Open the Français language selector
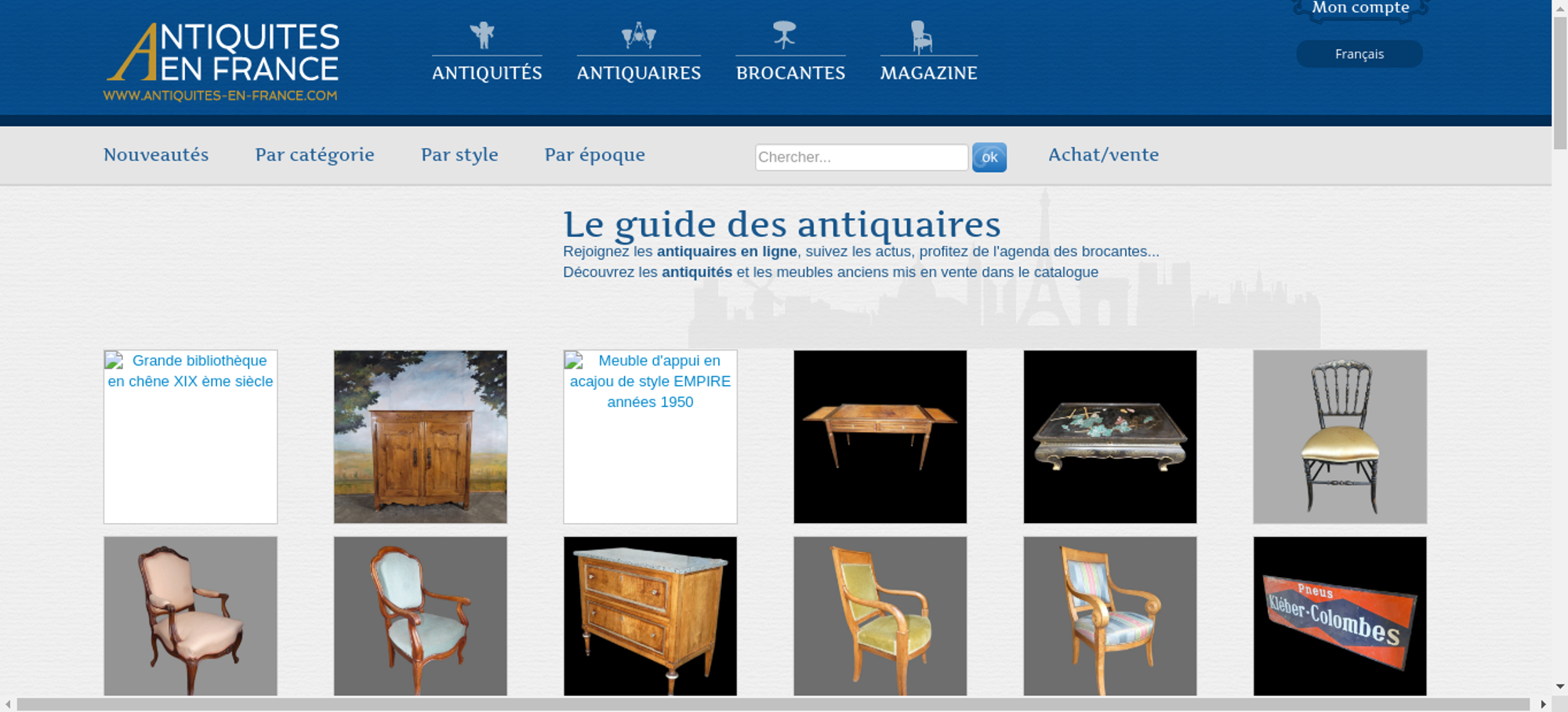Screen dimensions: 1568x712 (x=1359, y=54)
